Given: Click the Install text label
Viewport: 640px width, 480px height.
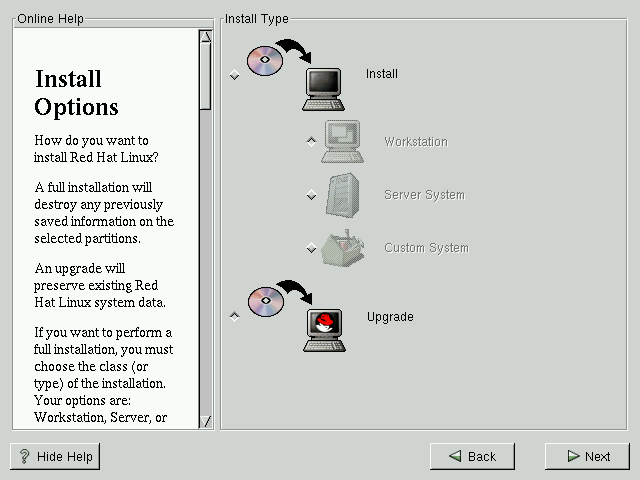Looking at the screenshot, I should 382,74.
